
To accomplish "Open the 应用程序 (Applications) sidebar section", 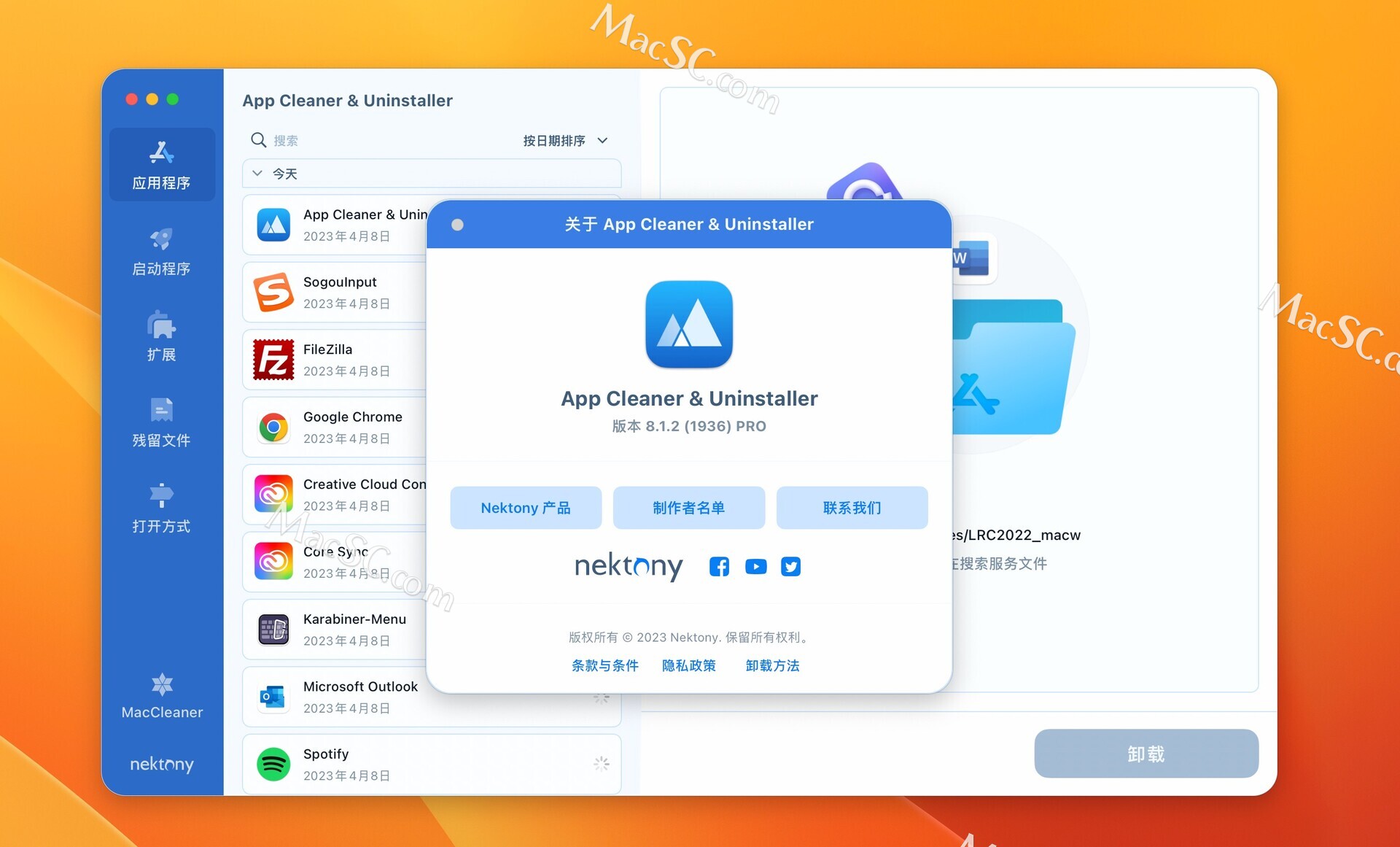I will 161,165.
